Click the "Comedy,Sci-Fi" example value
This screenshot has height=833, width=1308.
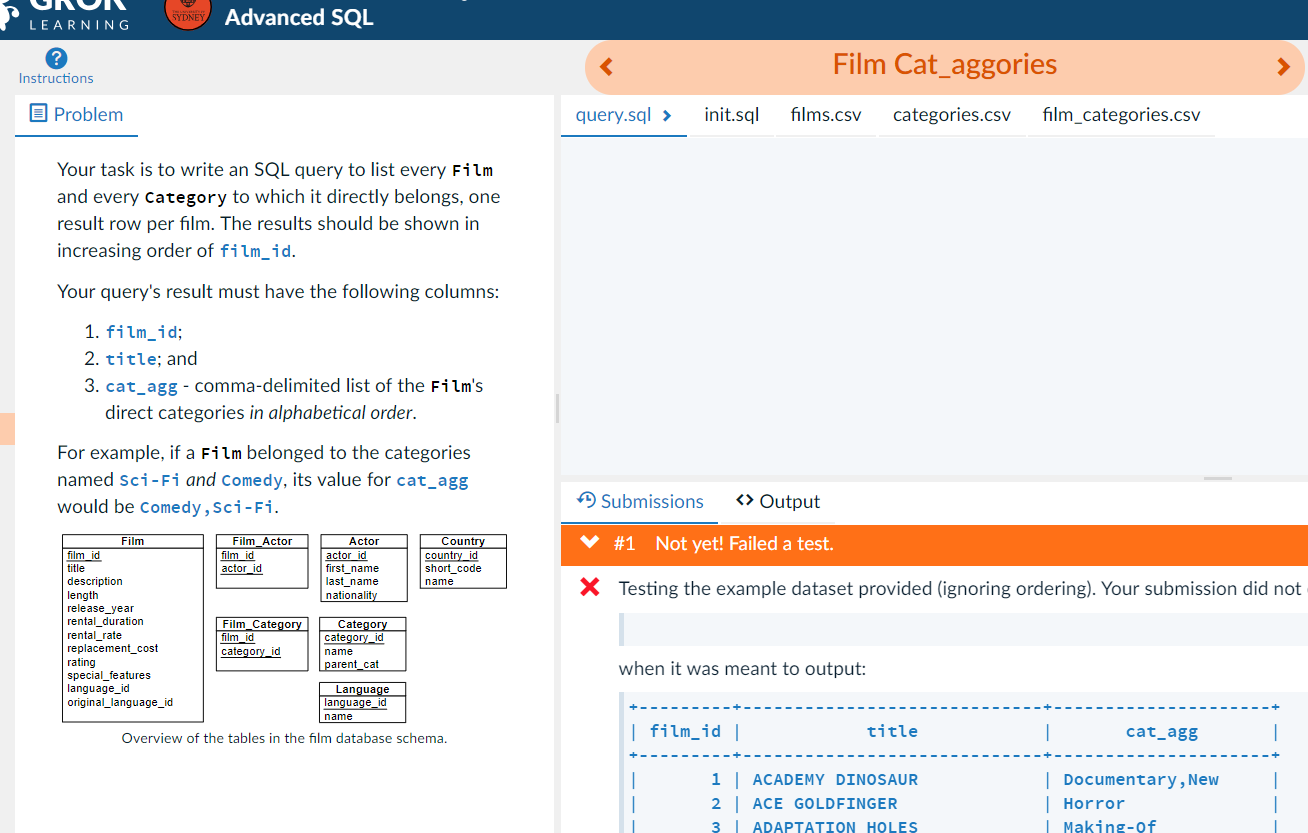click(x=208, y=507)
